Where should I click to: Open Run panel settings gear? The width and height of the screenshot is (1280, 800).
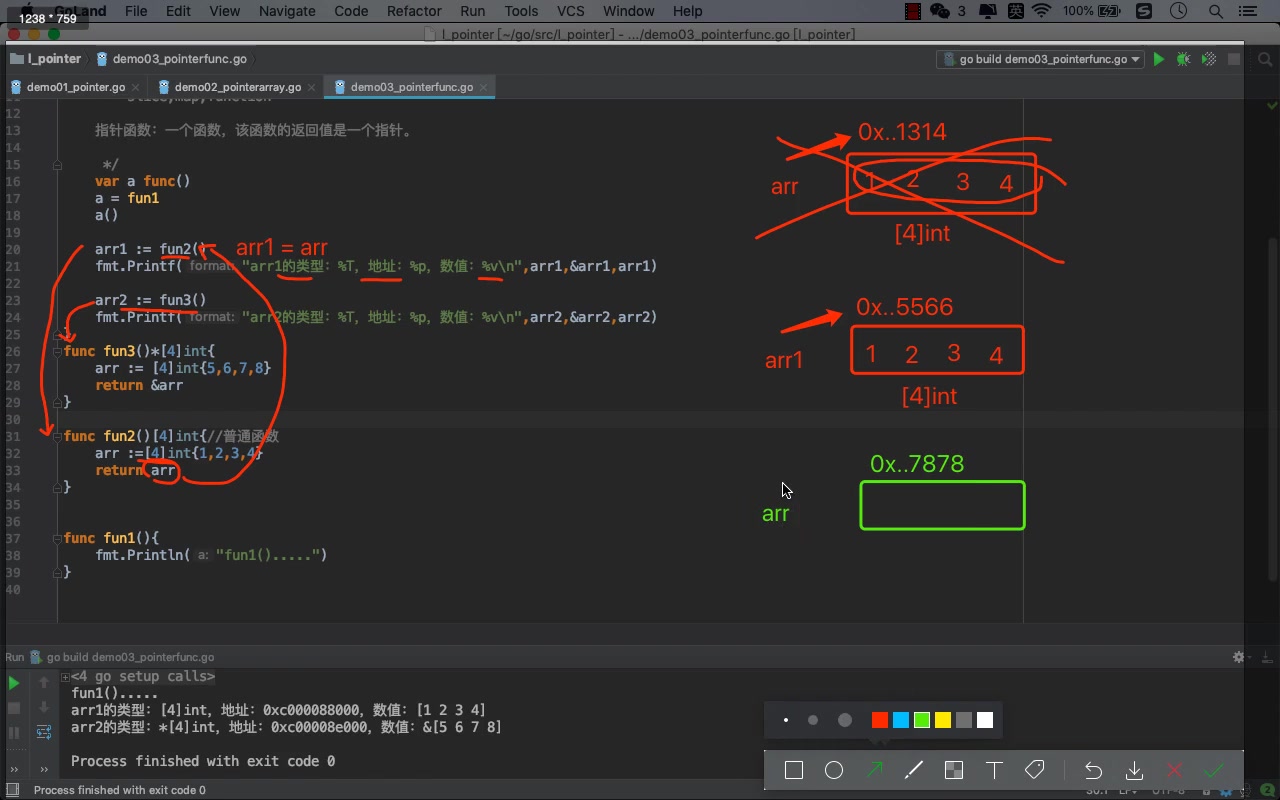[1238, 657]
